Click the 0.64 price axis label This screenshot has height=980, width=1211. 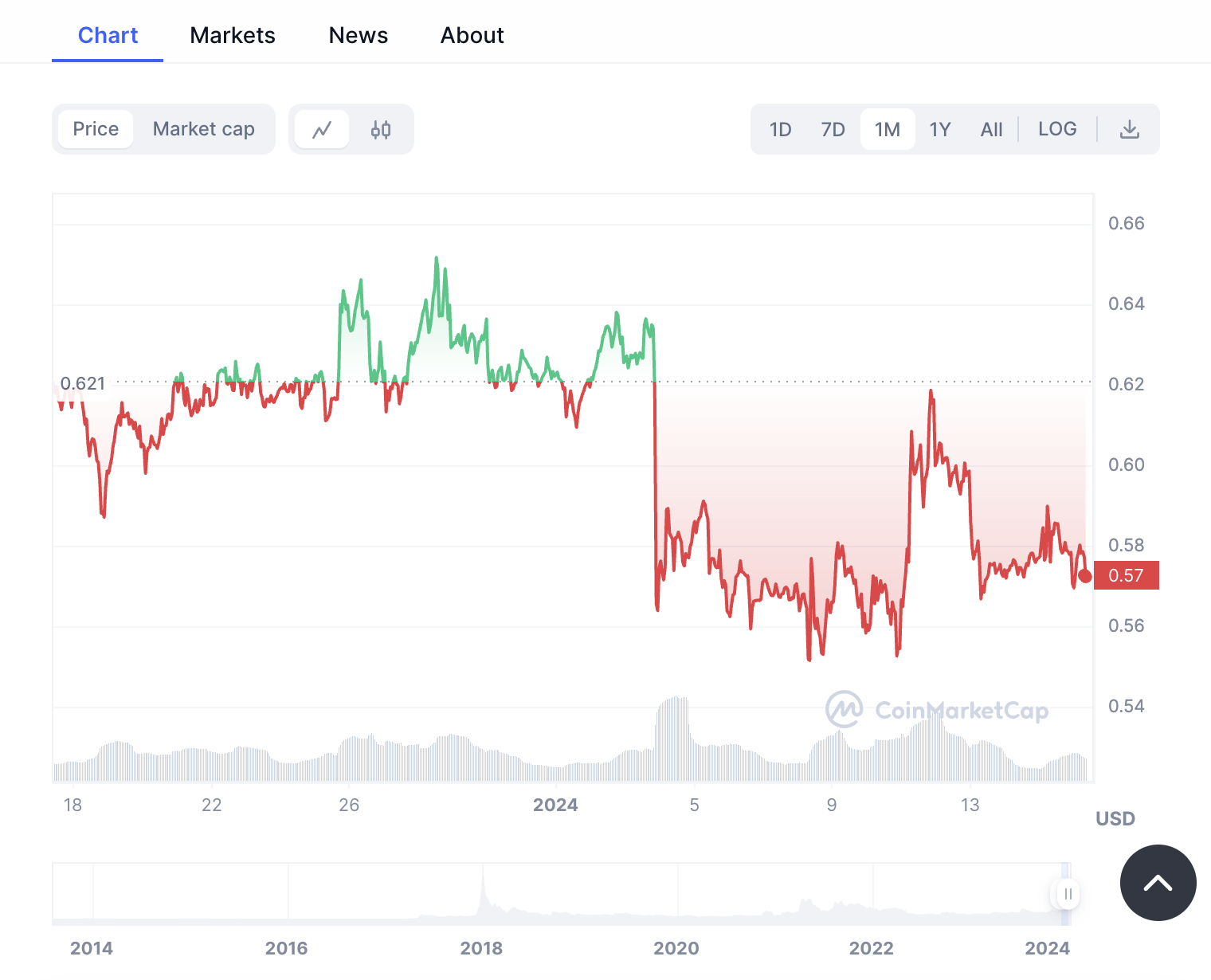click(1127, 304)
